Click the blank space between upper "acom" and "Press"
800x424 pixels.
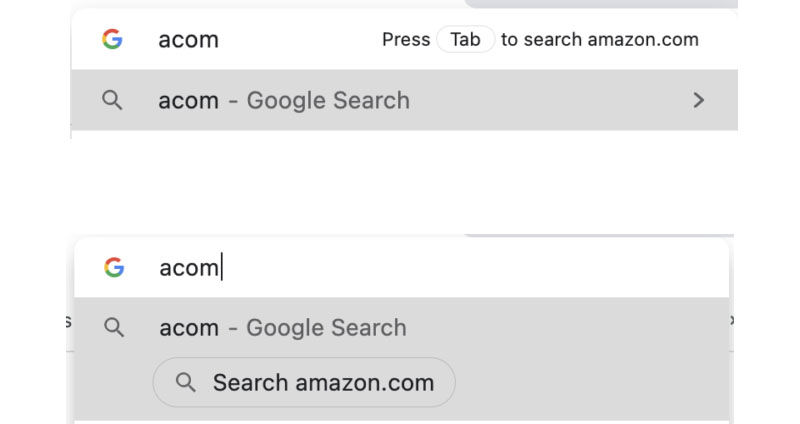point(300,40)
